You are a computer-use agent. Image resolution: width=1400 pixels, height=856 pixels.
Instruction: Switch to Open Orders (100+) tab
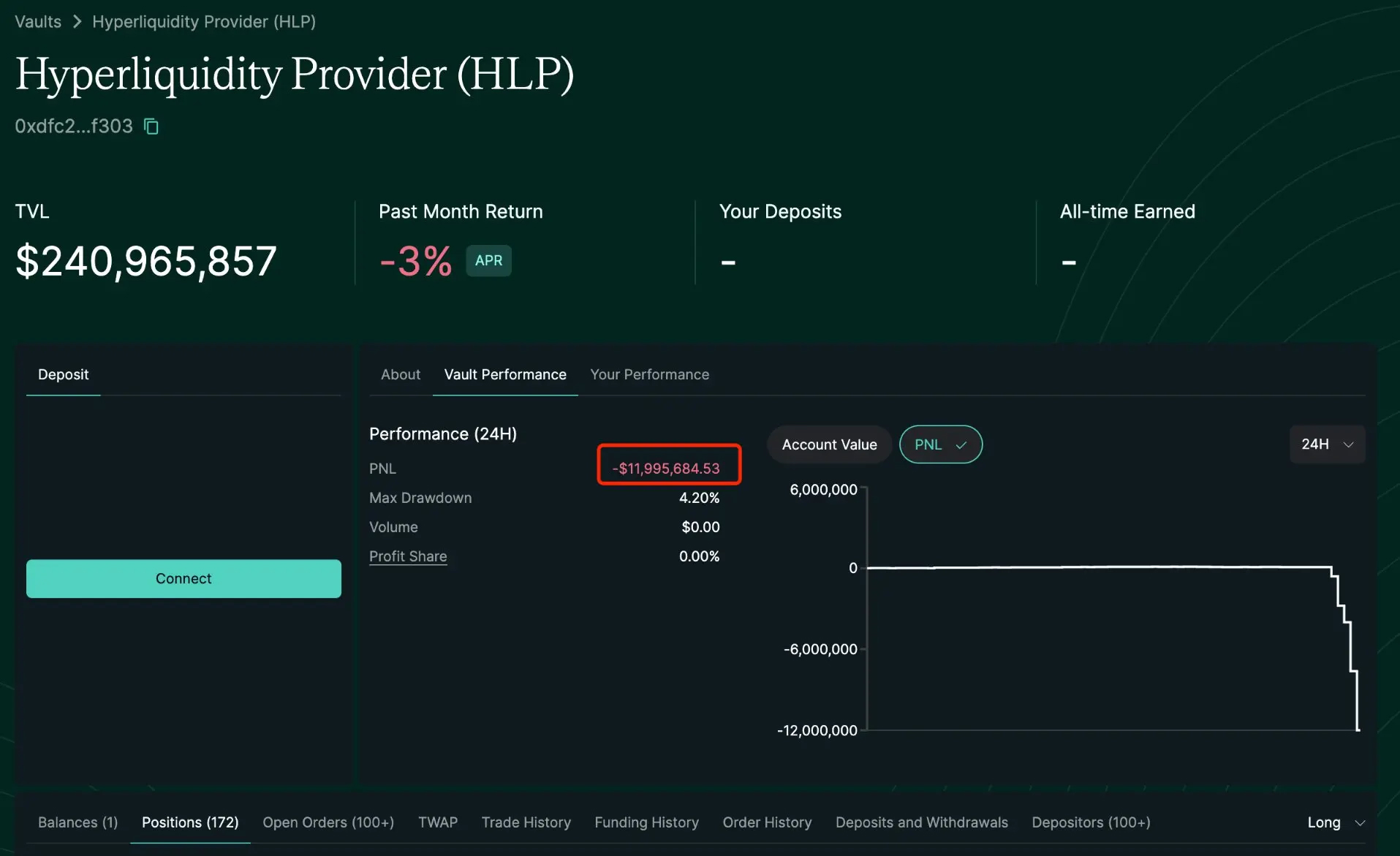click(x=328, y=822)
